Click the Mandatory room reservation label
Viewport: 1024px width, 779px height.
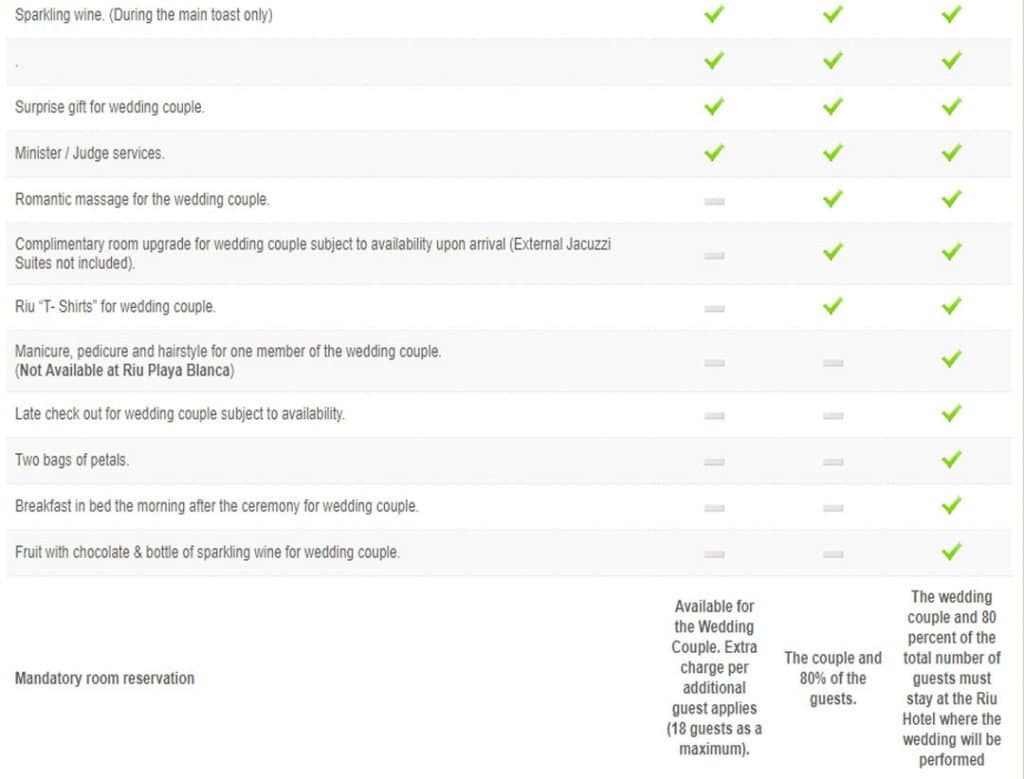104,678
